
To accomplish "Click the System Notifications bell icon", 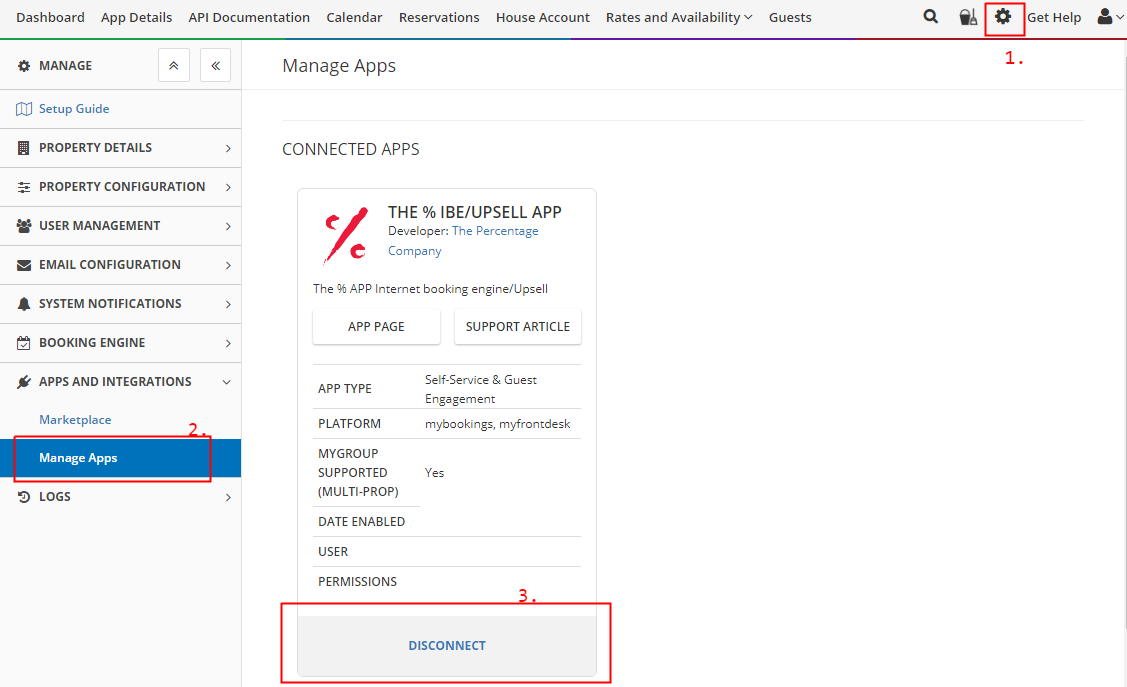I will (x=24, y=304).
